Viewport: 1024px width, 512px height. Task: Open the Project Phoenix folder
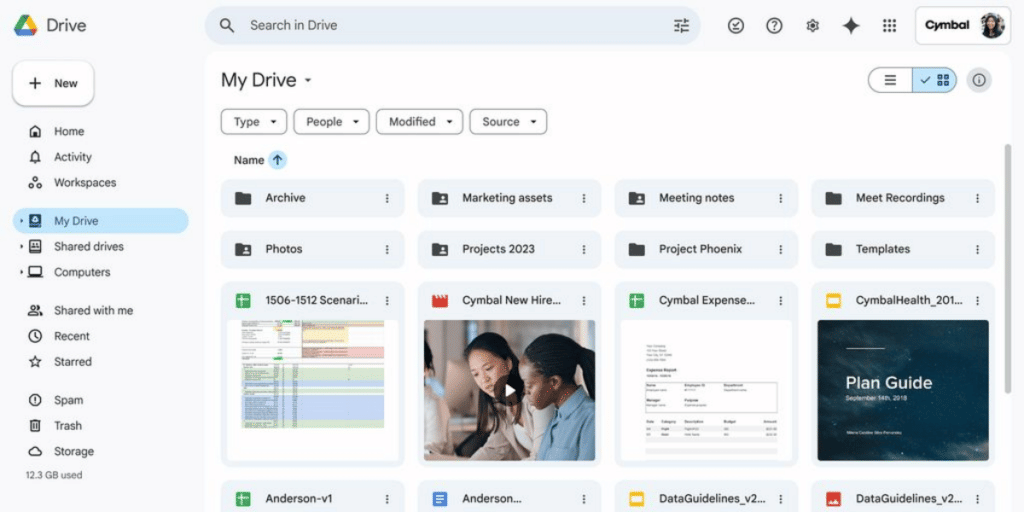[706, 249]
